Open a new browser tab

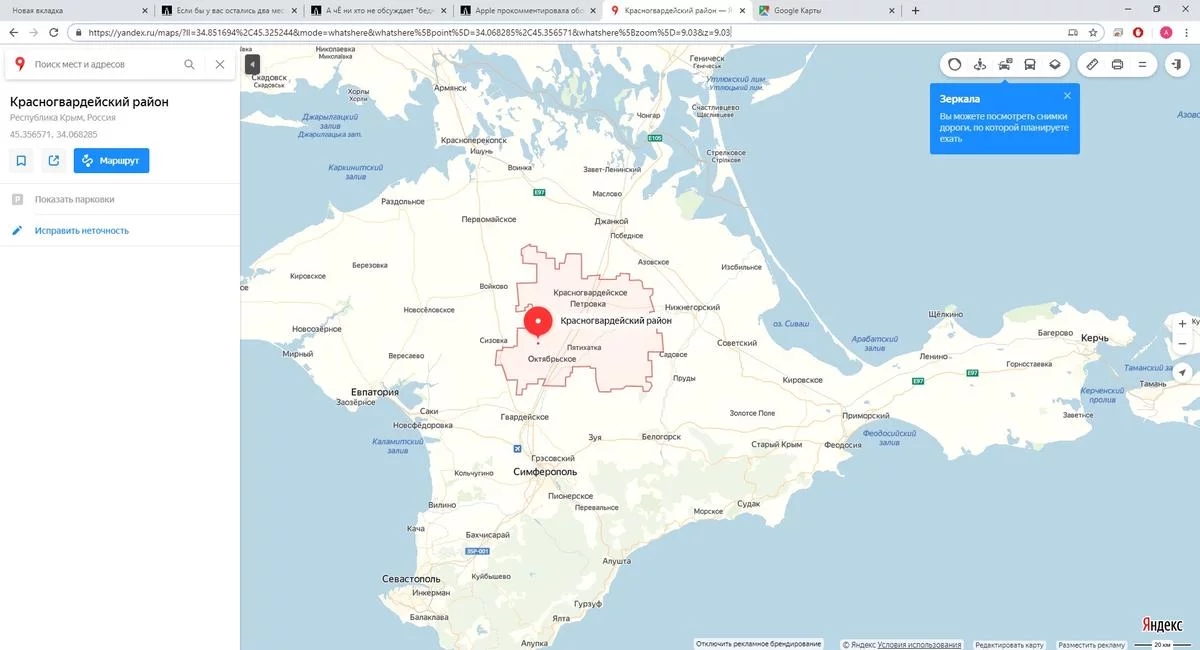coord(915,10)
